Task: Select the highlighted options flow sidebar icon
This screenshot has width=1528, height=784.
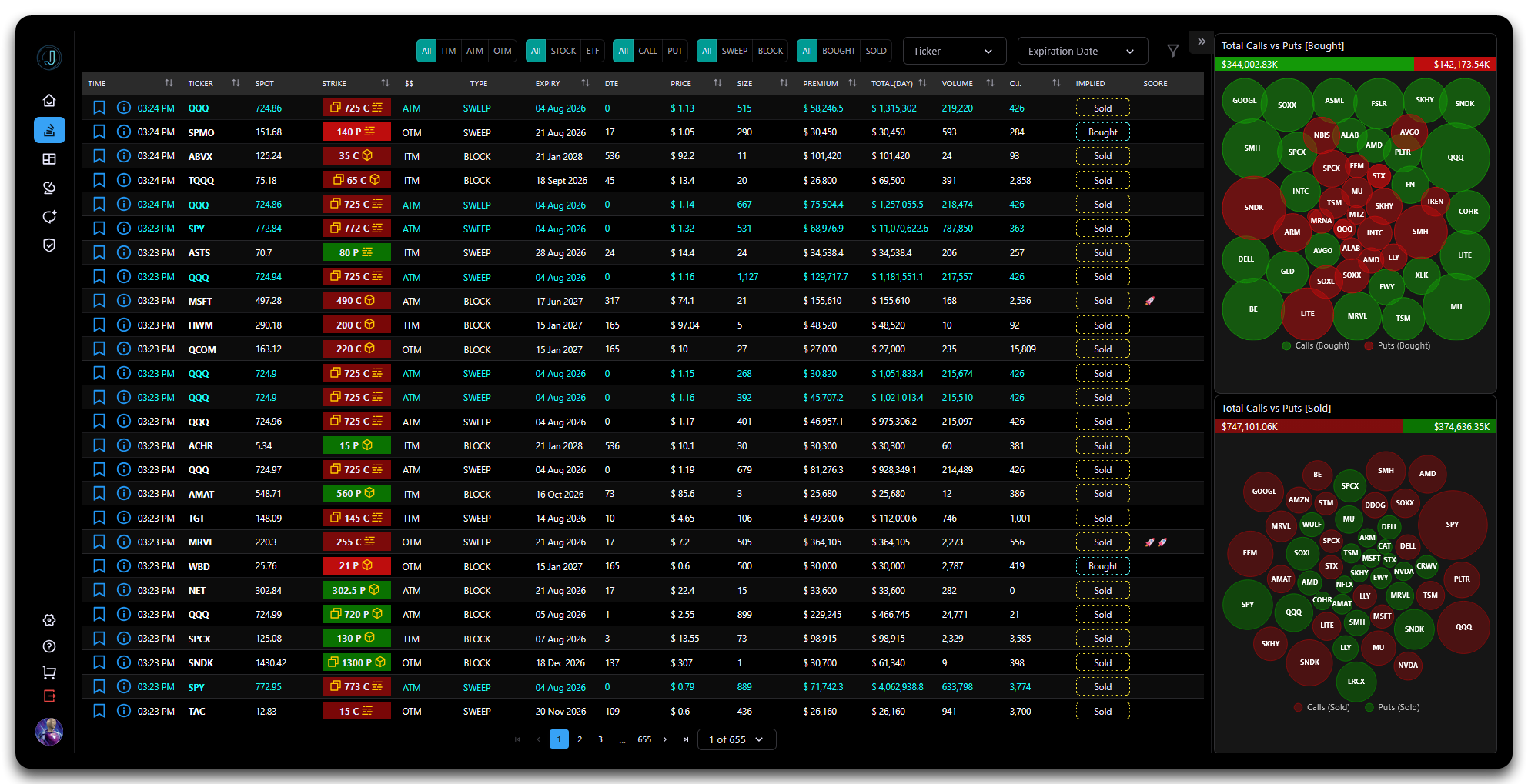Action: pyautogui.click(x=49, y=130)
